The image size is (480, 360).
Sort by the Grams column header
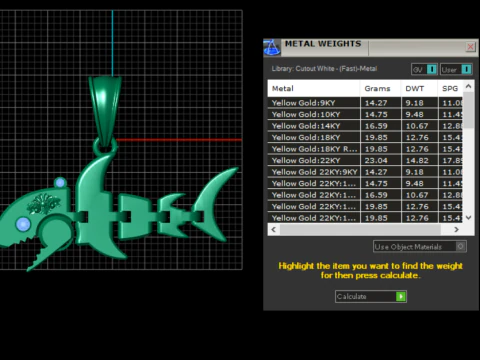[380, 88]
